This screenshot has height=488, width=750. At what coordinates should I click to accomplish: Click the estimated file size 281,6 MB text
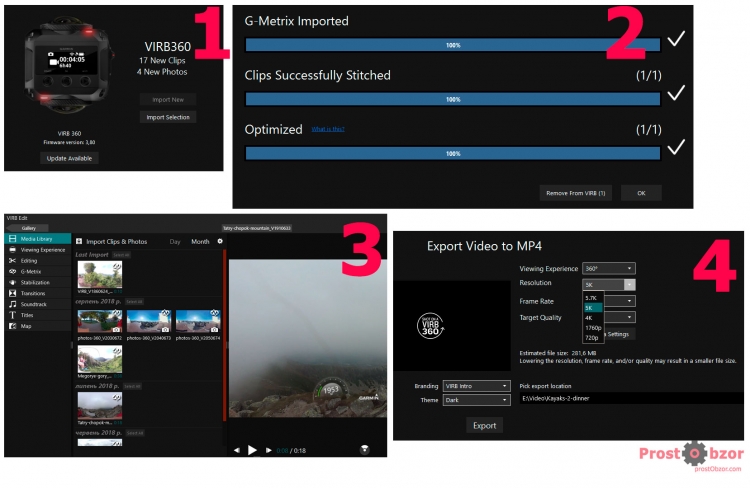(x=558, y=353)
